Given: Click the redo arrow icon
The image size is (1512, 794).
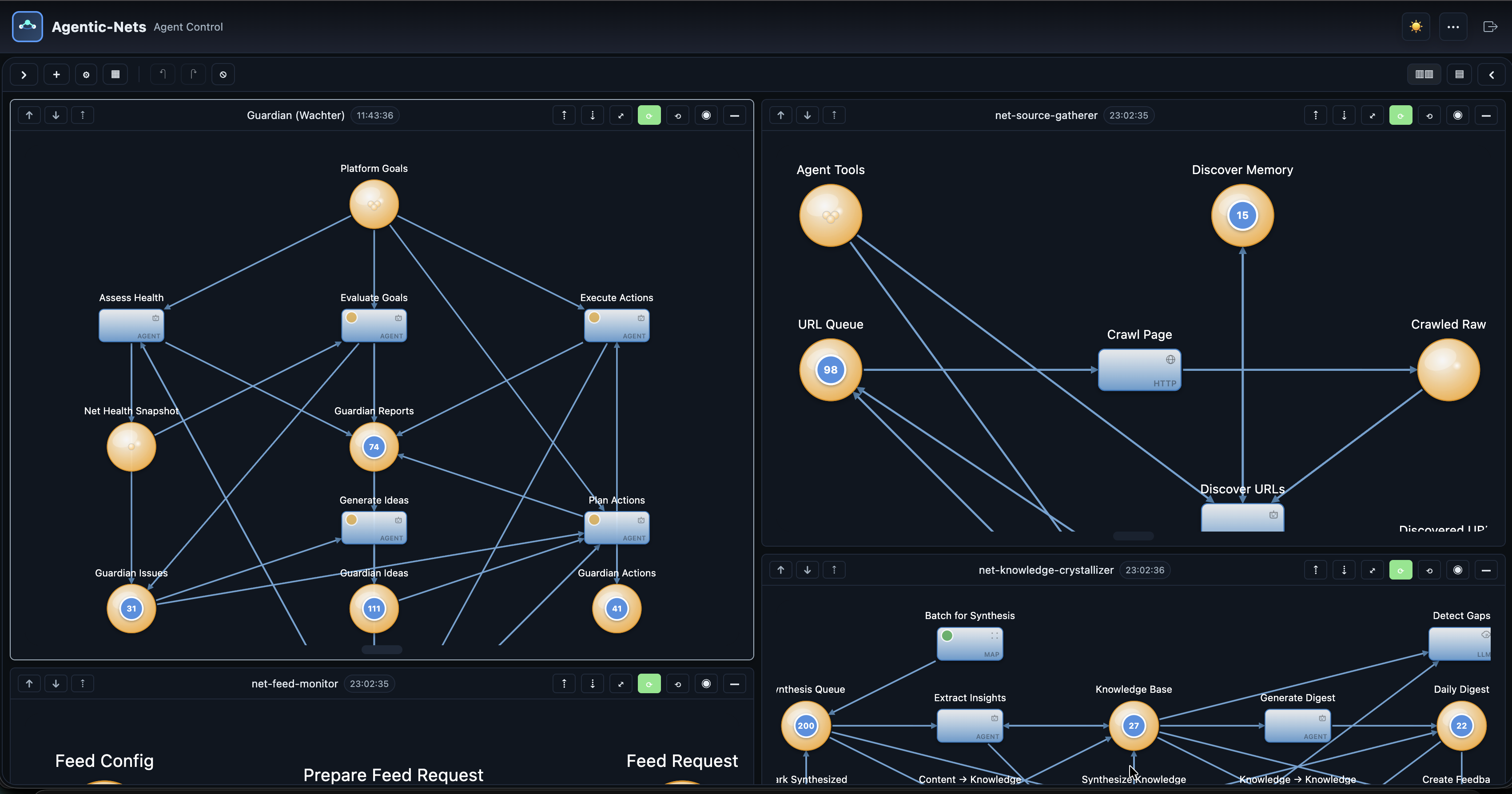Looking at the screenshot, I should point(193,74).
